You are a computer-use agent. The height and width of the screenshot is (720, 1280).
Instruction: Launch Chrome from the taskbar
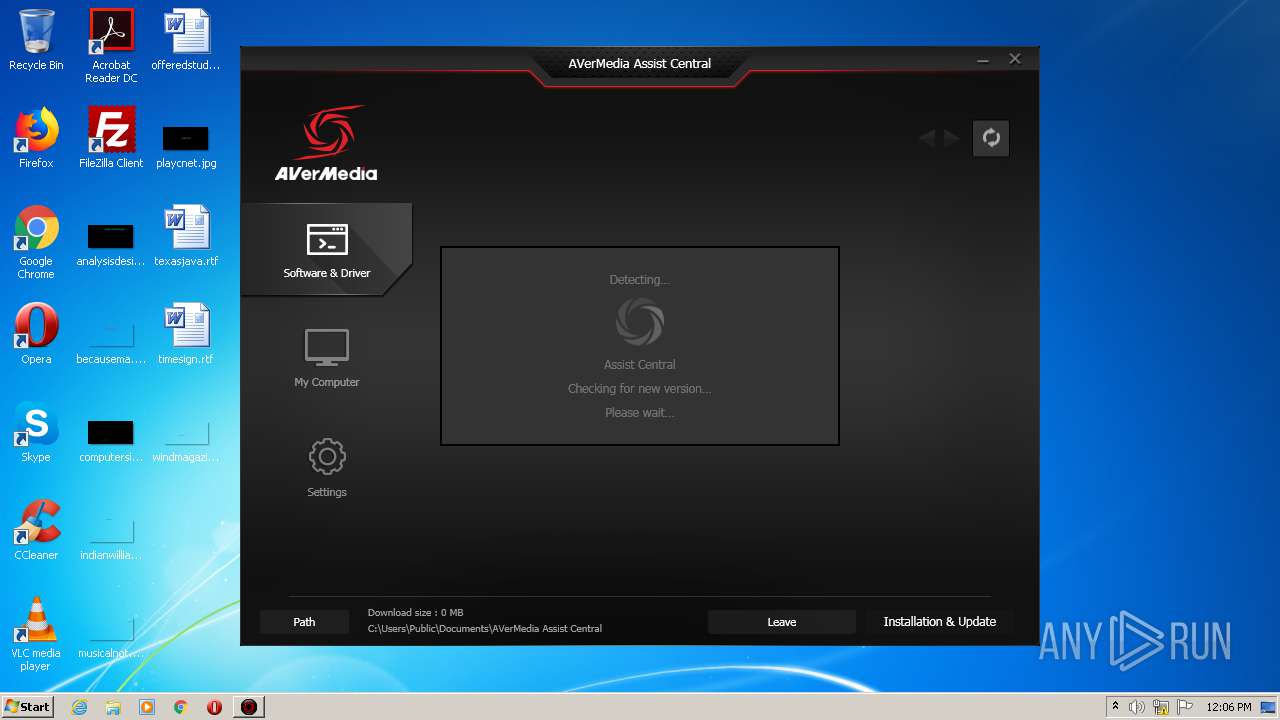pyautogui.click(x=181, y=707)
